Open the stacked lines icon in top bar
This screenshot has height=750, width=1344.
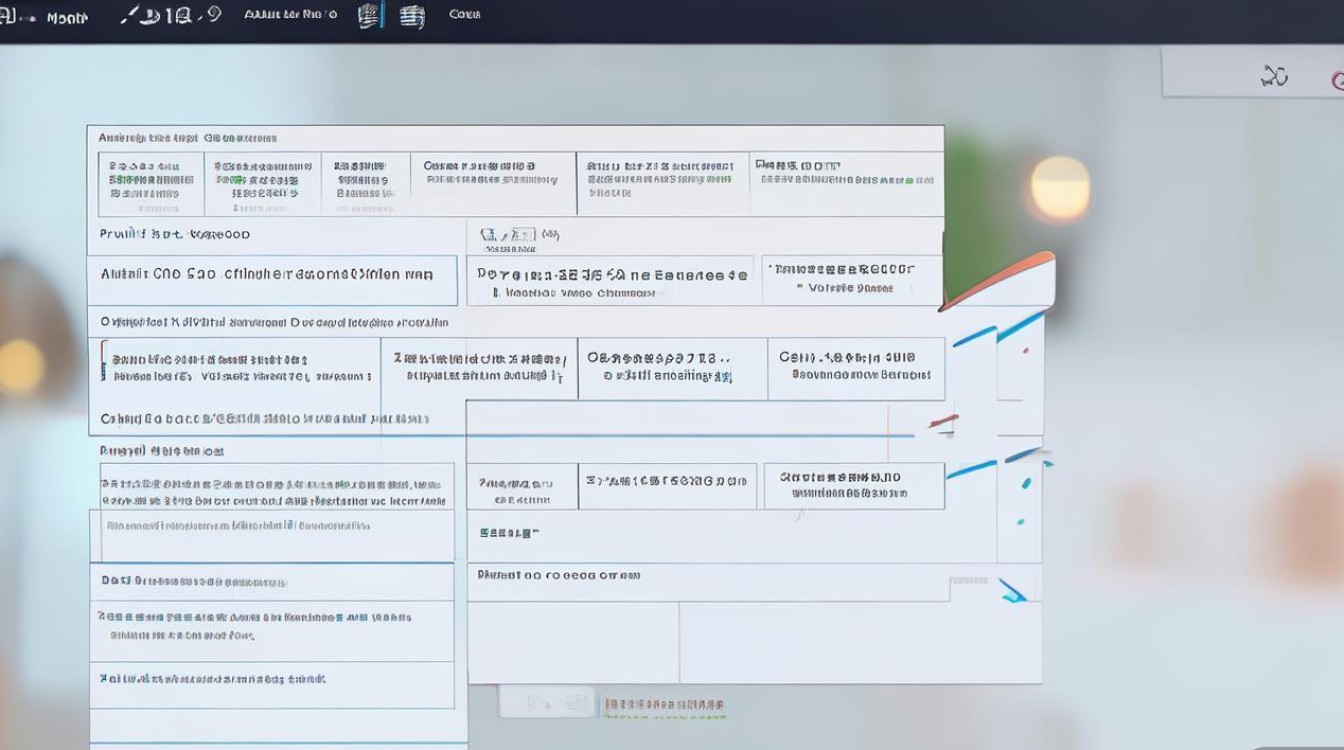point(411,16)
